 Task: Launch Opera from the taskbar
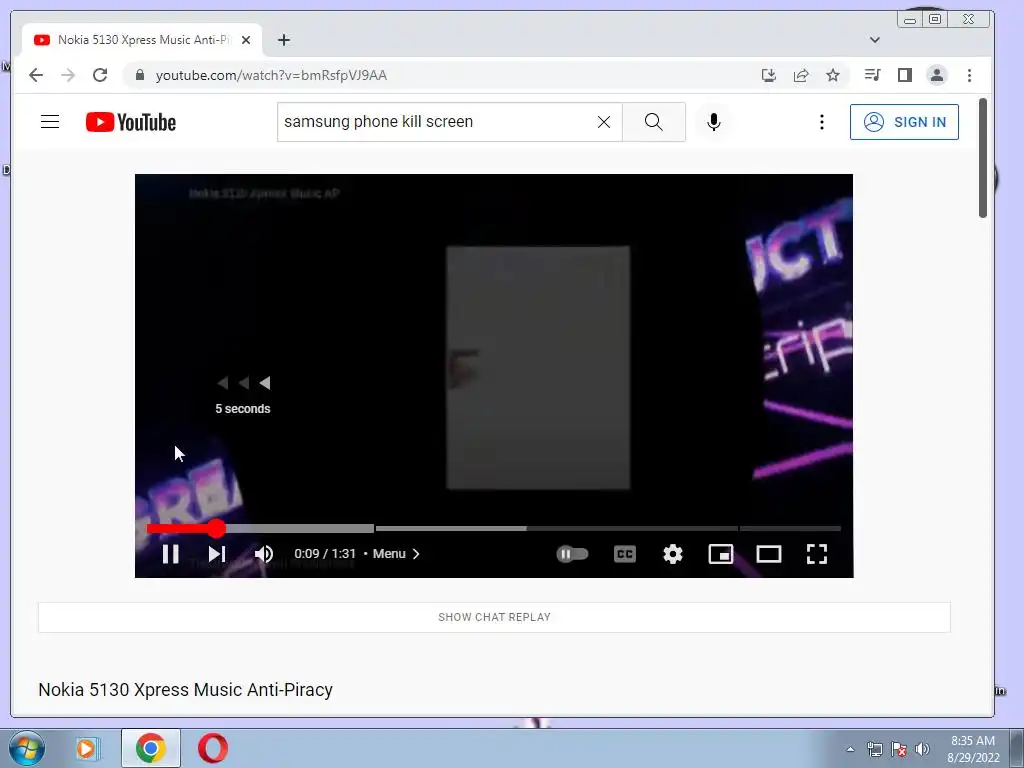(213, 748)
